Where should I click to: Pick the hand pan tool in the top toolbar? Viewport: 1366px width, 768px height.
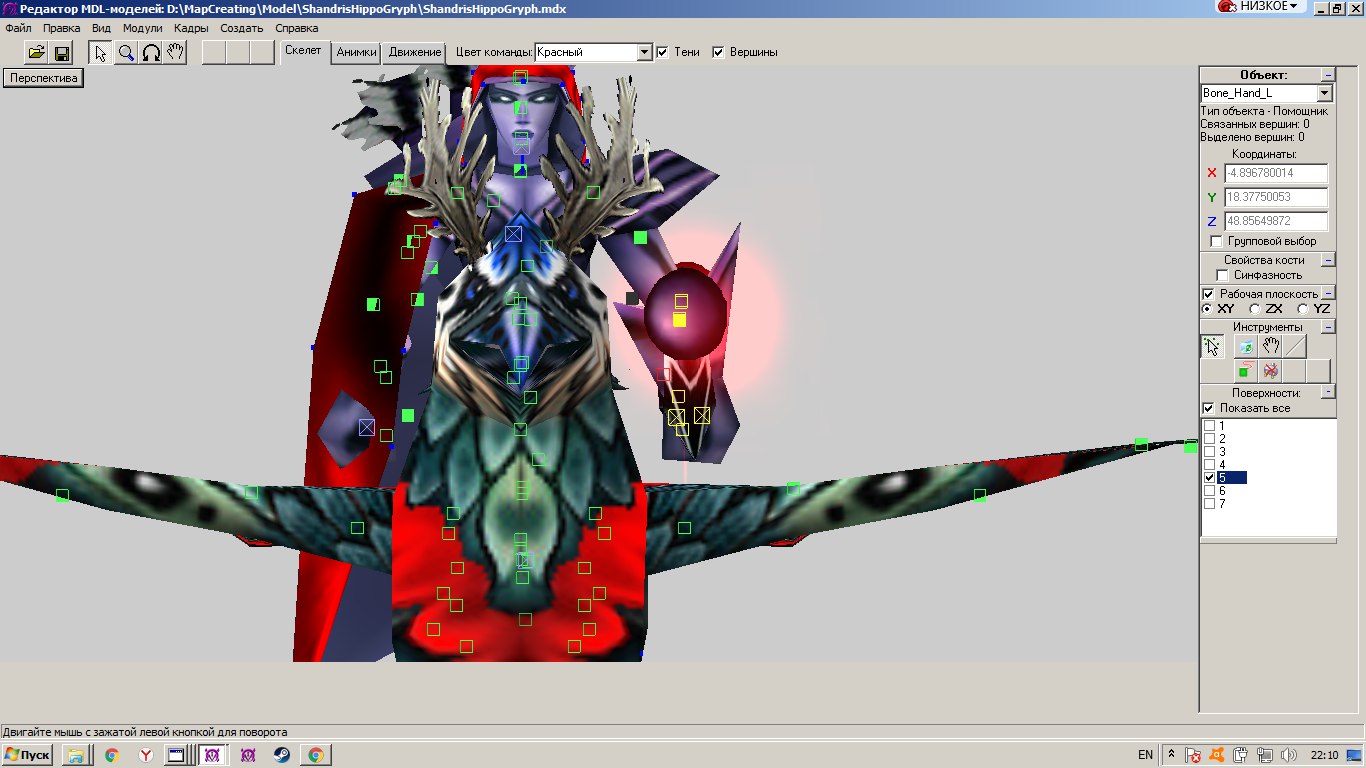175,52
